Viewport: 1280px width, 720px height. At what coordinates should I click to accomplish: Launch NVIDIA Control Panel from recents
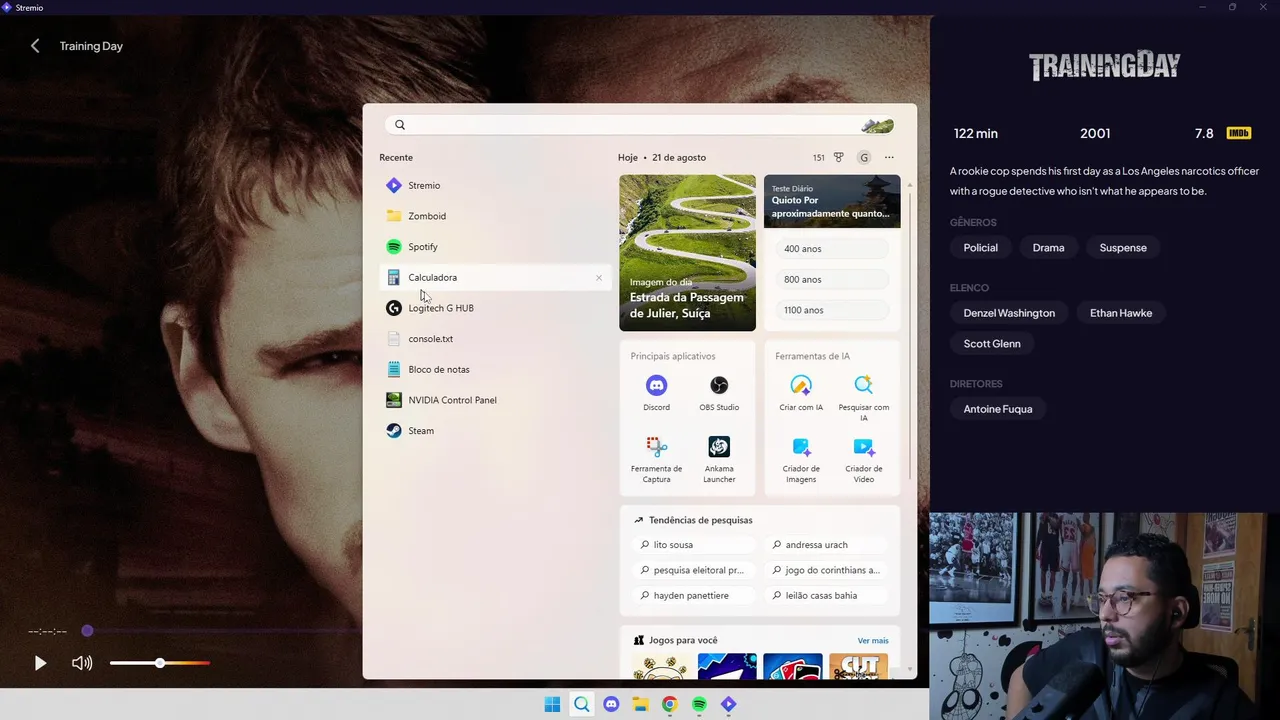[x=495, y=400]
